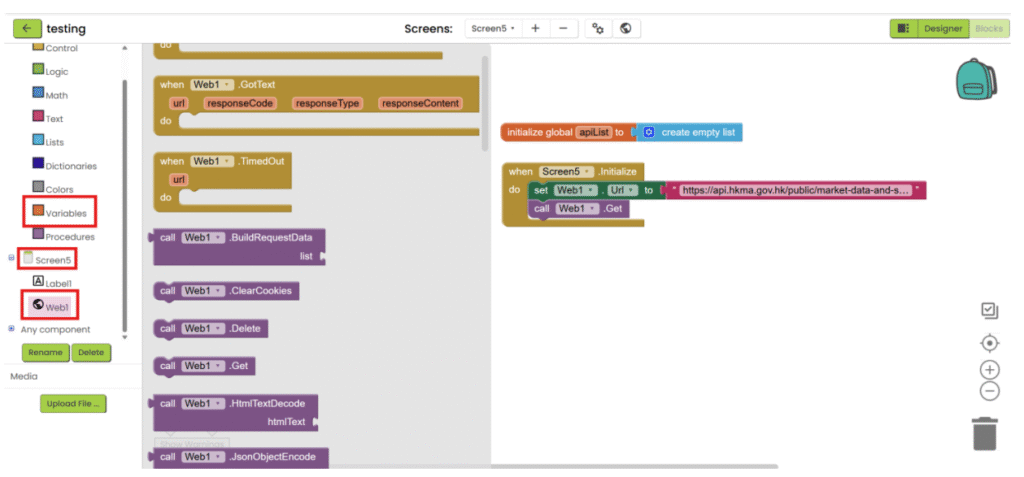Click the remove screen minus button

point(563,29)
